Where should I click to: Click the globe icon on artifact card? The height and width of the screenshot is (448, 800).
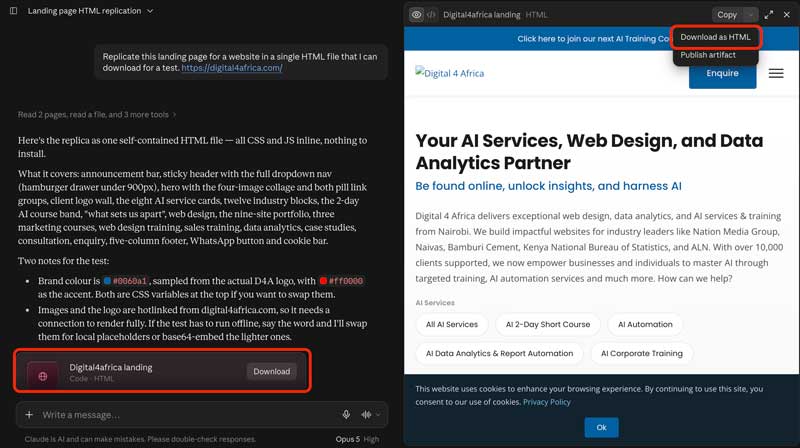(x=43, y=376)
